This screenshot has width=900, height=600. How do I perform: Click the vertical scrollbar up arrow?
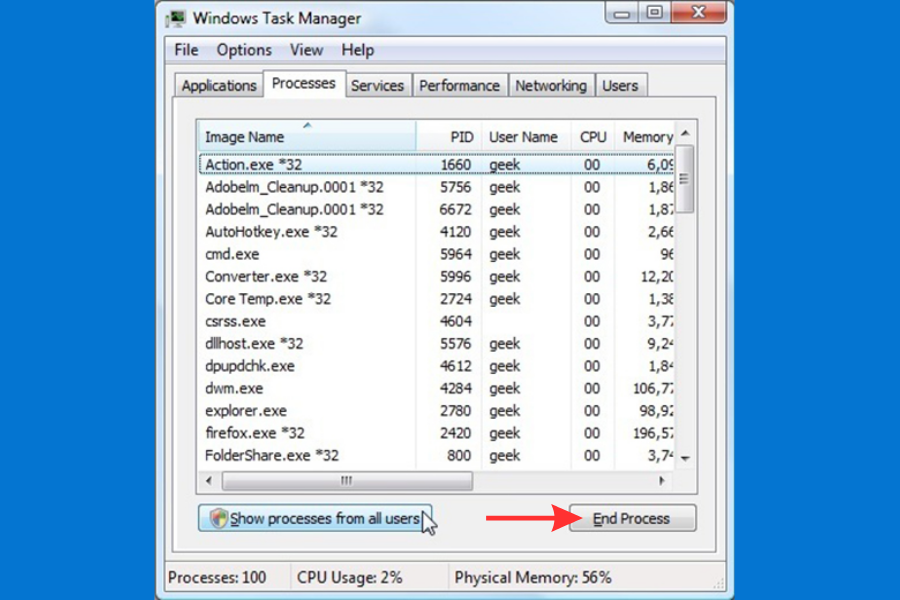[x=685, y=132]
